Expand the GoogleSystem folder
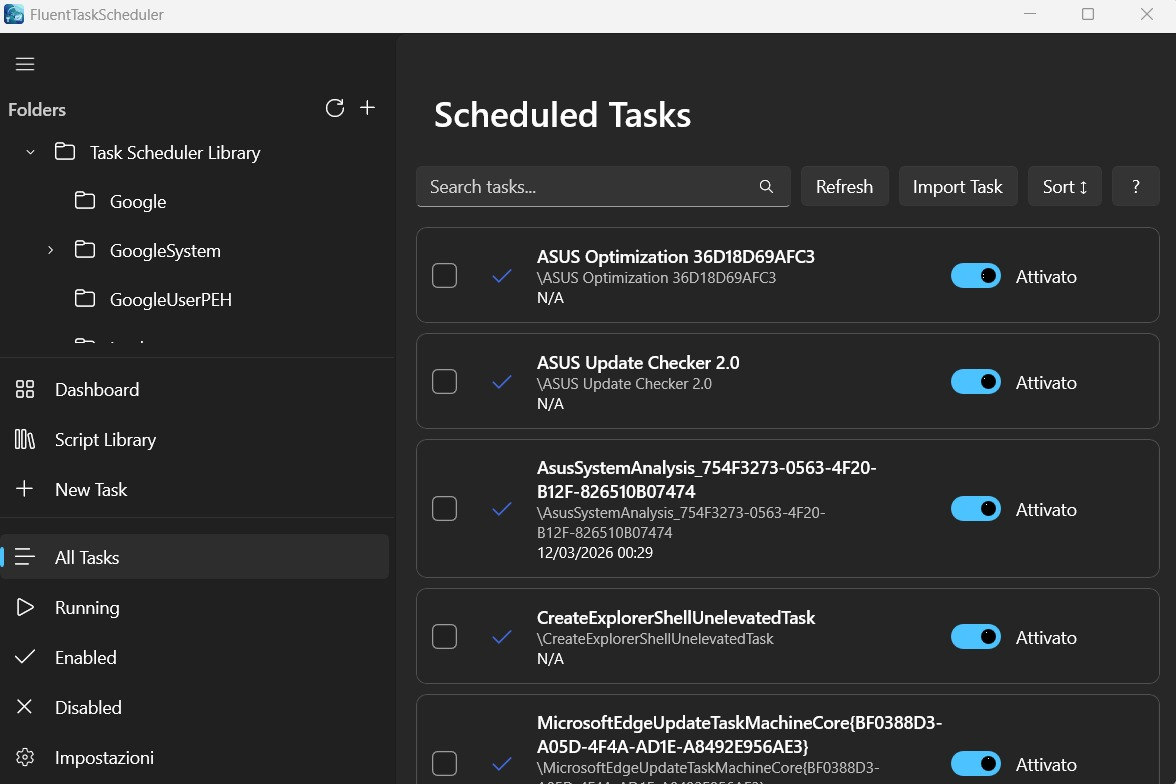This screenshot has height=784, width=1176. coord(51,251)
